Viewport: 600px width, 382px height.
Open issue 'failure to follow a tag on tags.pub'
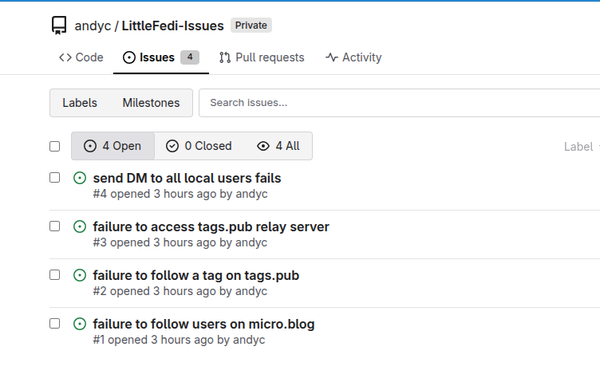click(x=196, y=275)
